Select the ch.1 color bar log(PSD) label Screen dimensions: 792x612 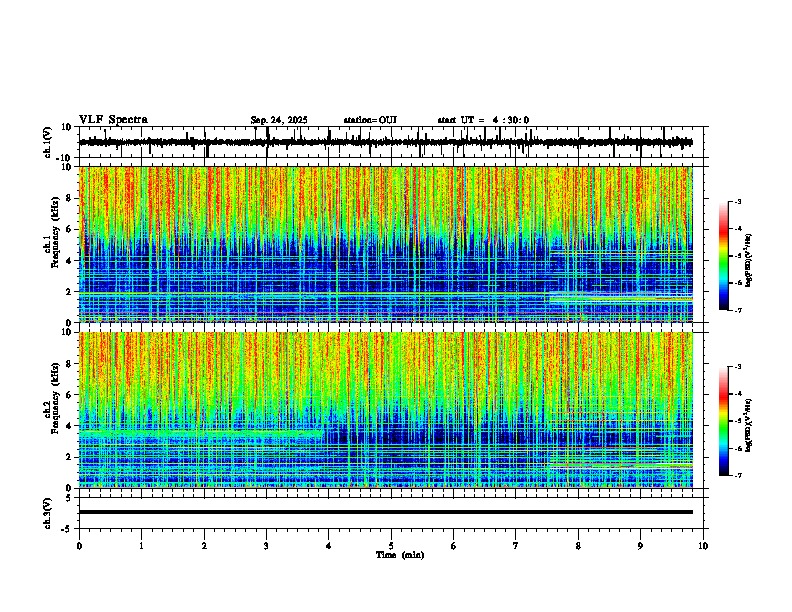click(x=749, y=260)
